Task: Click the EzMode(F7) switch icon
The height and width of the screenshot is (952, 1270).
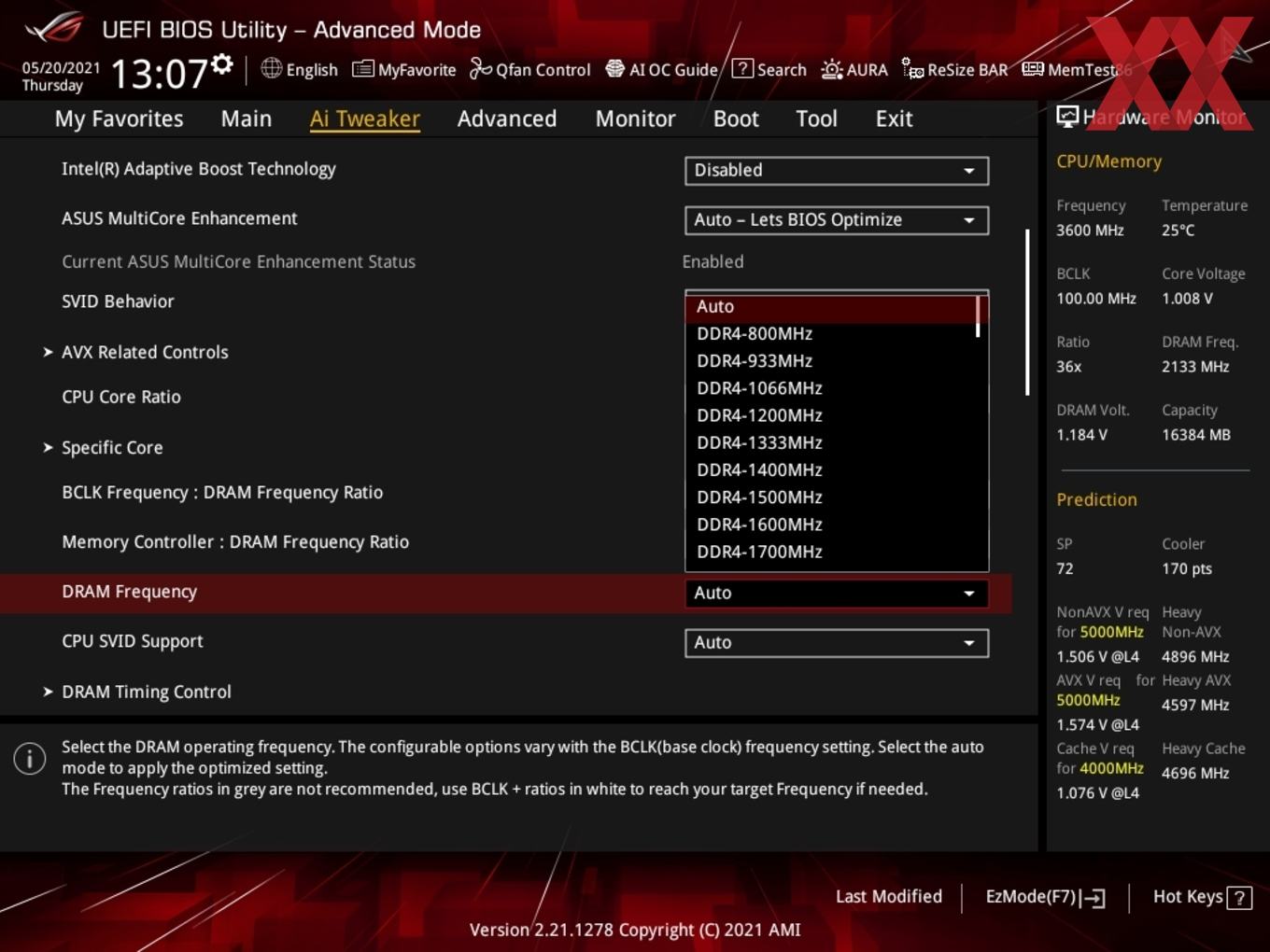Action: (x=1094, y=898)
